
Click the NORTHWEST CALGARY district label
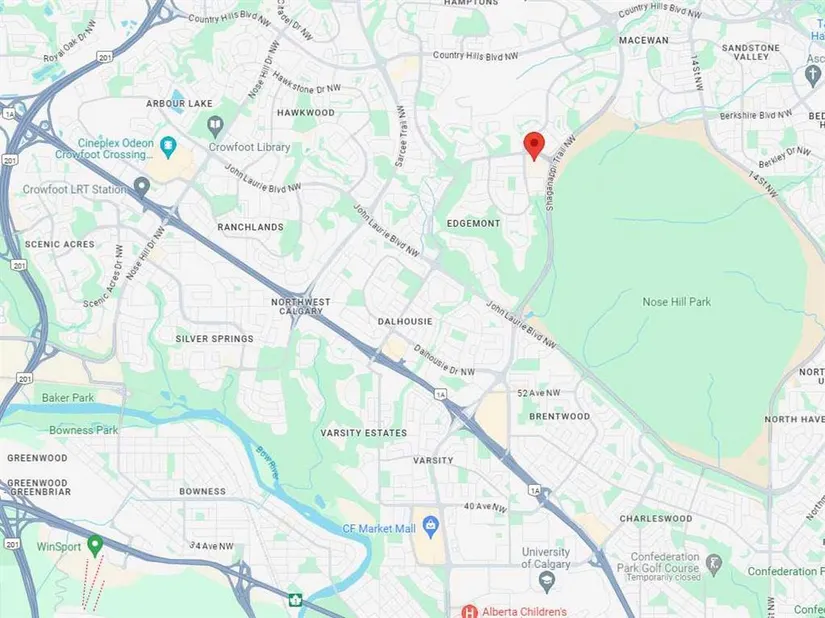(300, 306)
